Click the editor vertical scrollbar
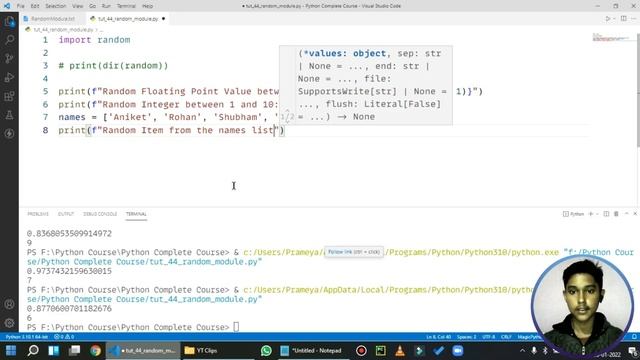 [638, 90]
